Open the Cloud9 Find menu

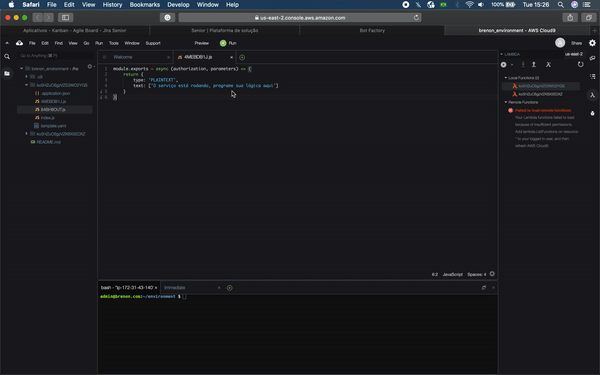(x=59, y=43)
